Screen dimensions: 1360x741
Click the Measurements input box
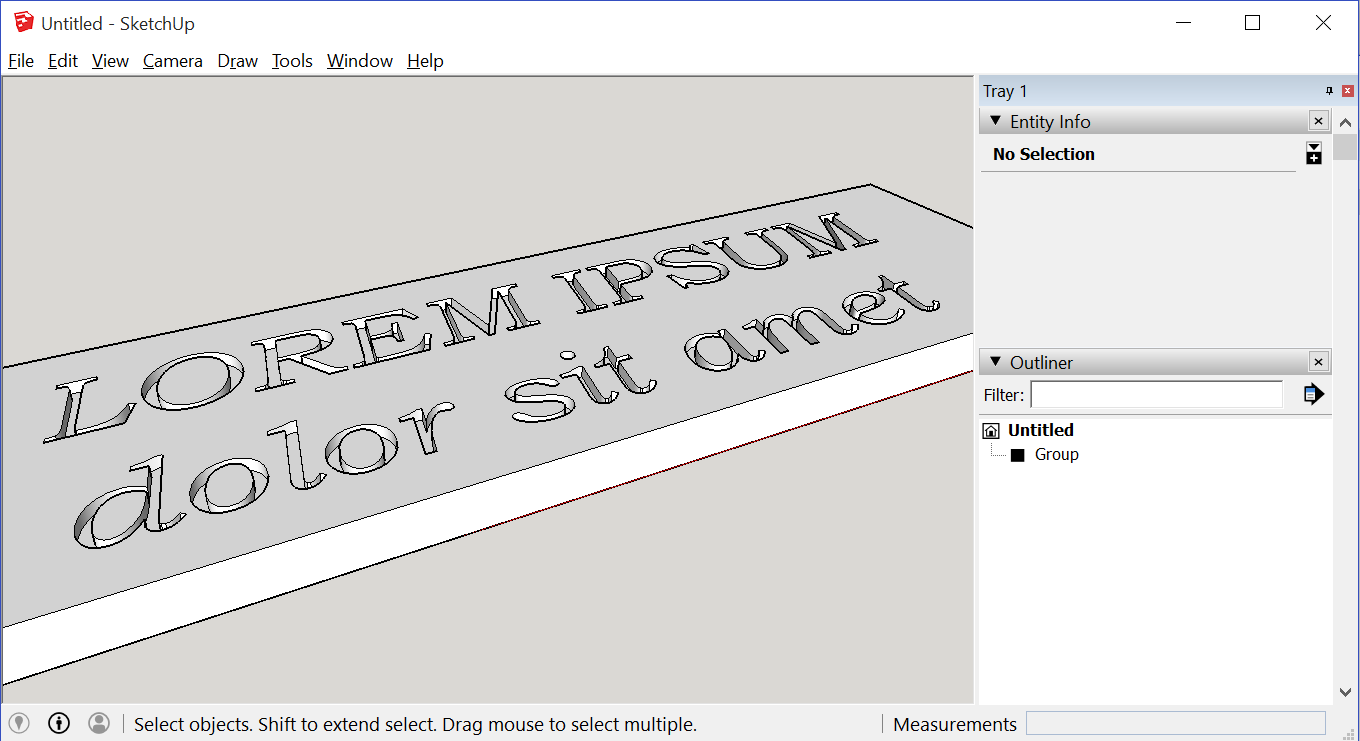coord(1176,723)
